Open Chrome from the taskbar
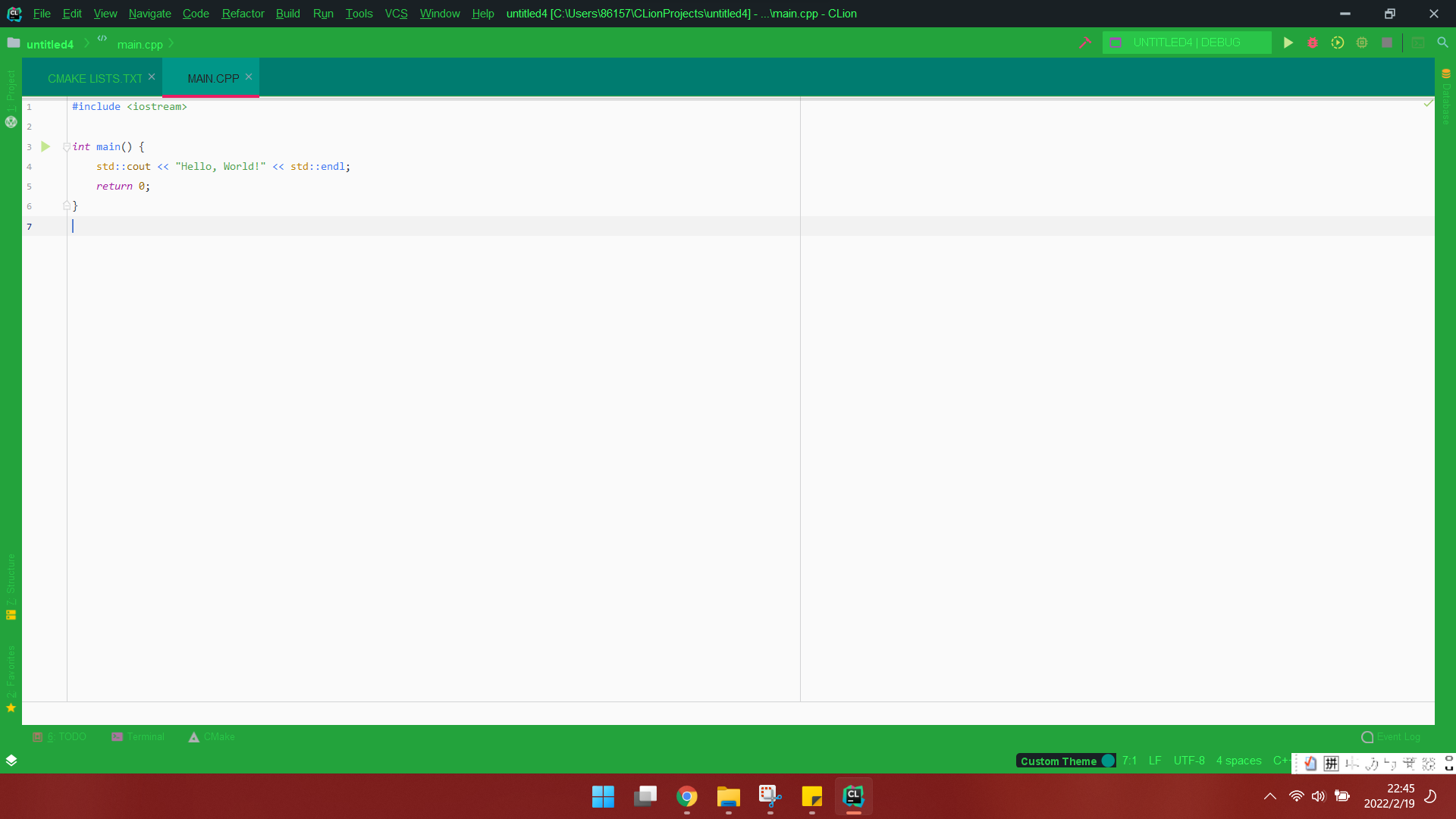1456x819 pixels. [687, 796]
